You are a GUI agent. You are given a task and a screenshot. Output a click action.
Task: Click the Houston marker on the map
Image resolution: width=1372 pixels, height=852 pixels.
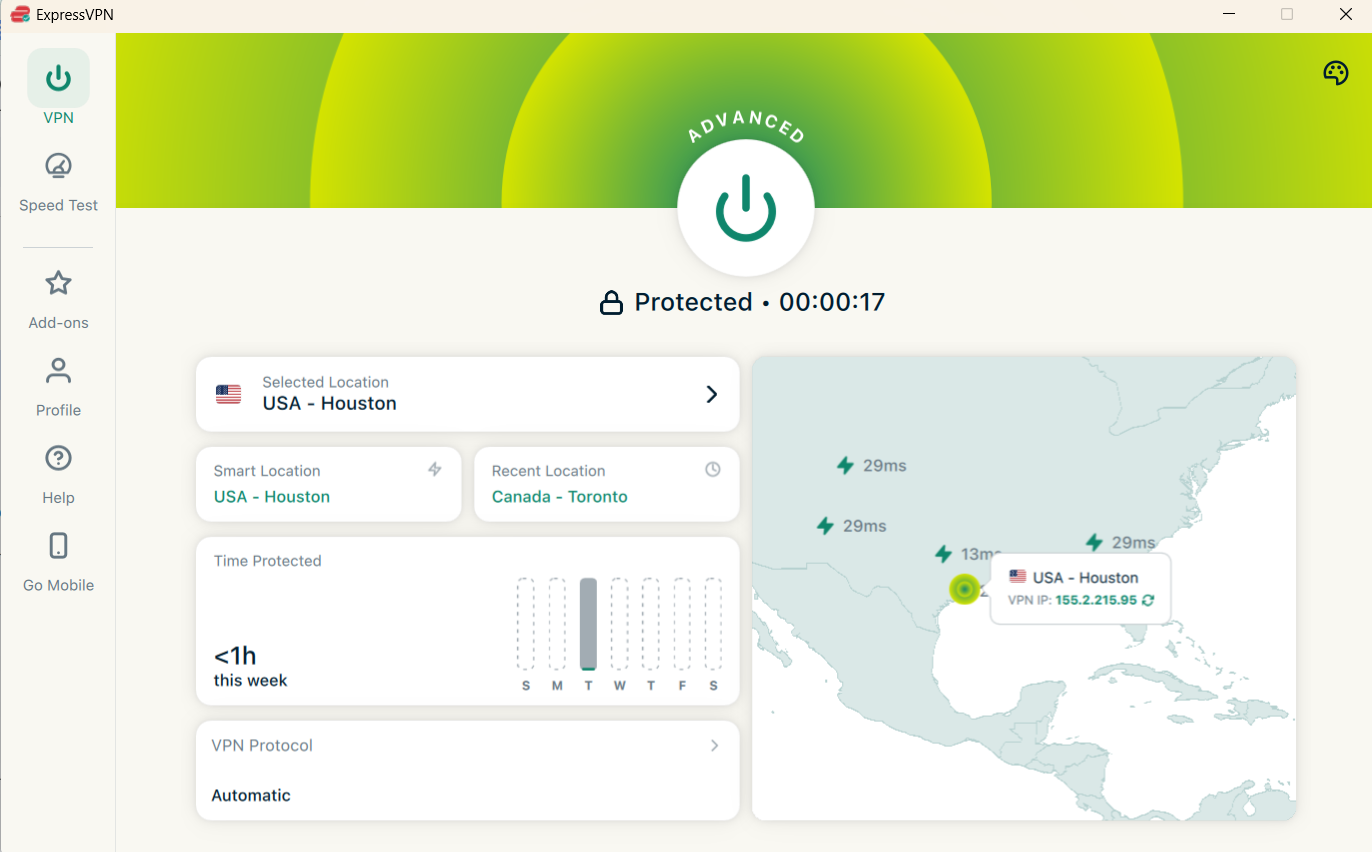(963, 590)
